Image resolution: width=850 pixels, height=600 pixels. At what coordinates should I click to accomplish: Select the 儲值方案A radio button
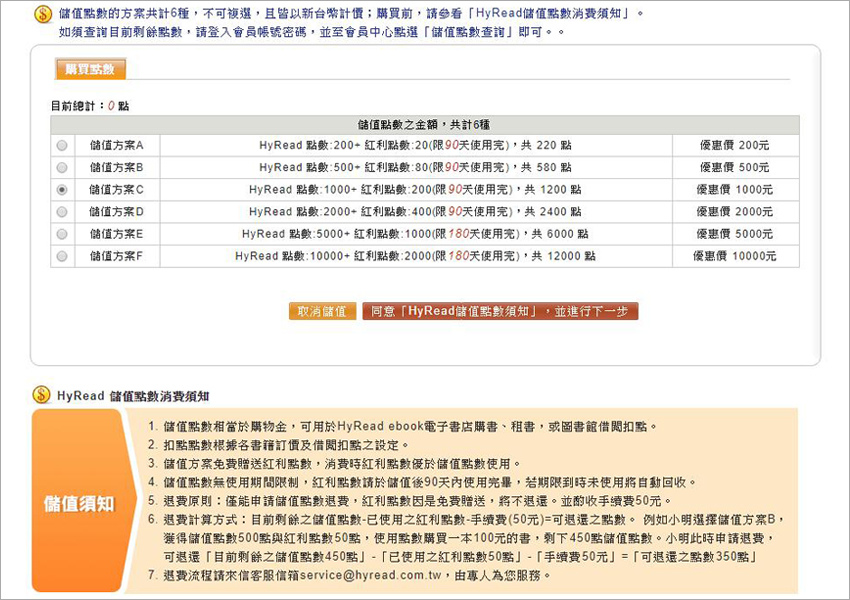pos(62,146)
